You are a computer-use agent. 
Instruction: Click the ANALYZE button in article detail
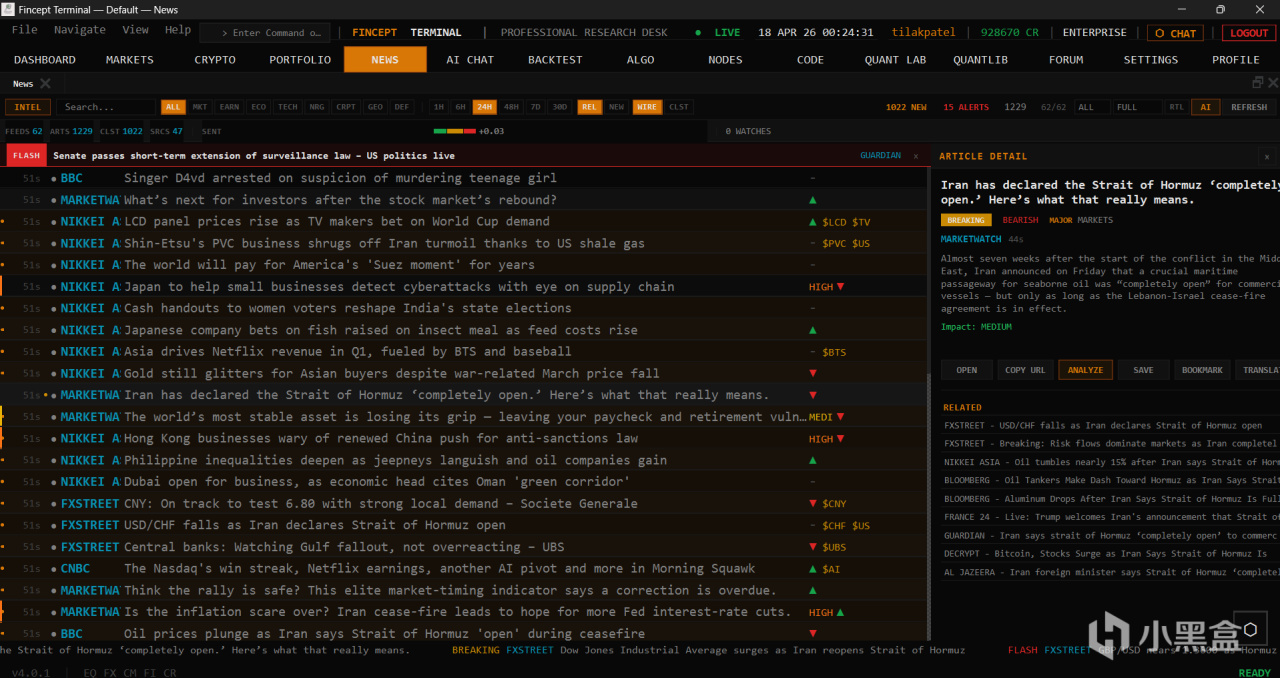pos(1085,370)
